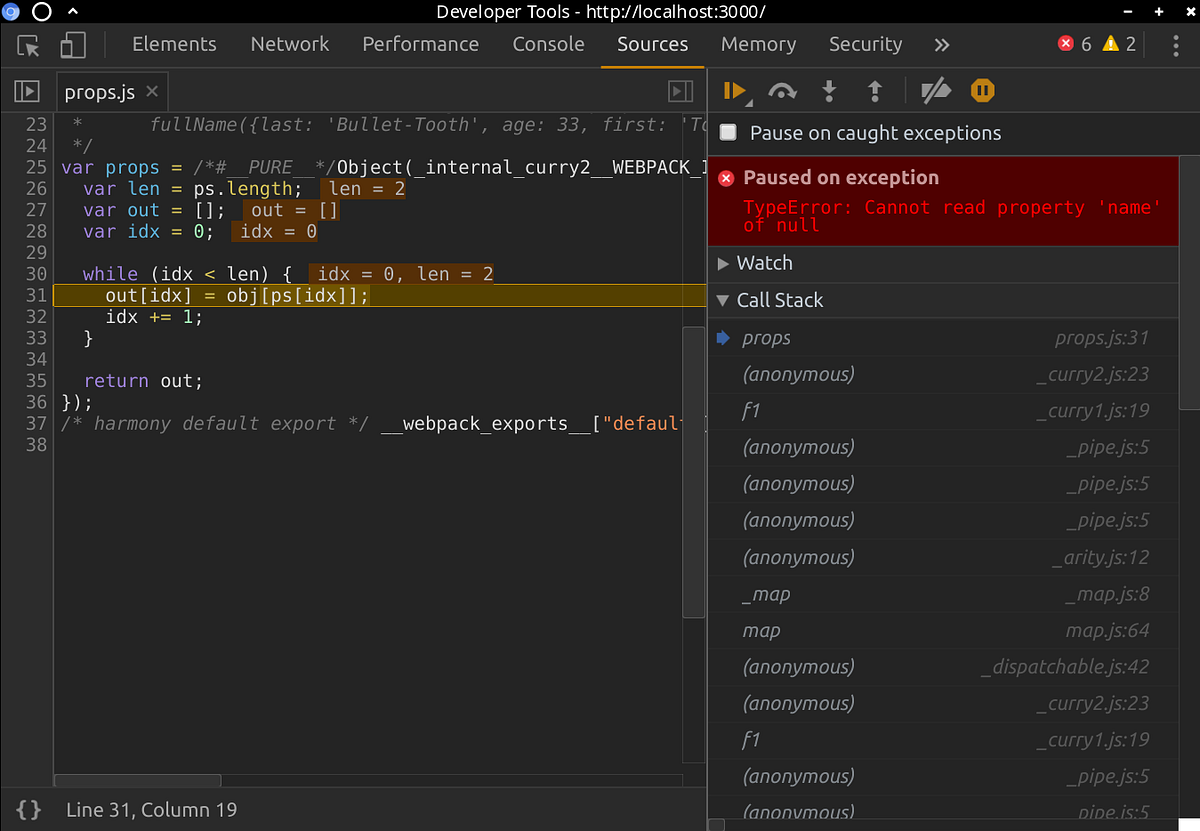The width and height of the screenshot is (1200, 831).
Task: Show more DevTools tabs chevron
Action: point(941,45)
